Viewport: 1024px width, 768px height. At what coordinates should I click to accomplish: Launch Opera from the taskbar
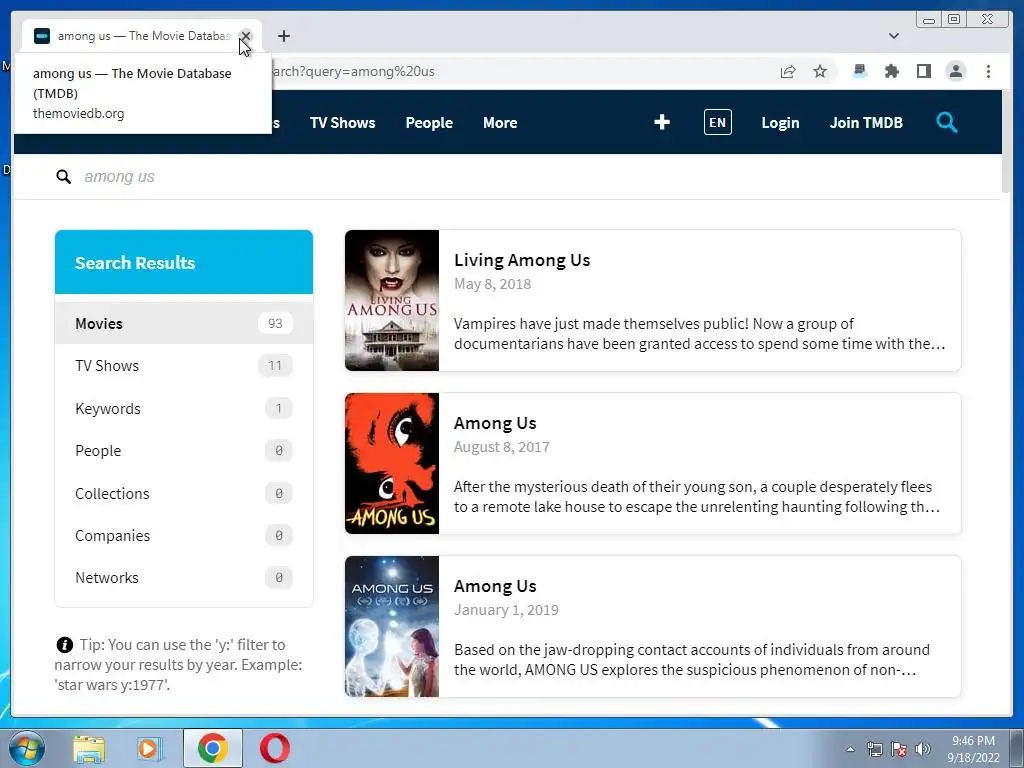274,748
